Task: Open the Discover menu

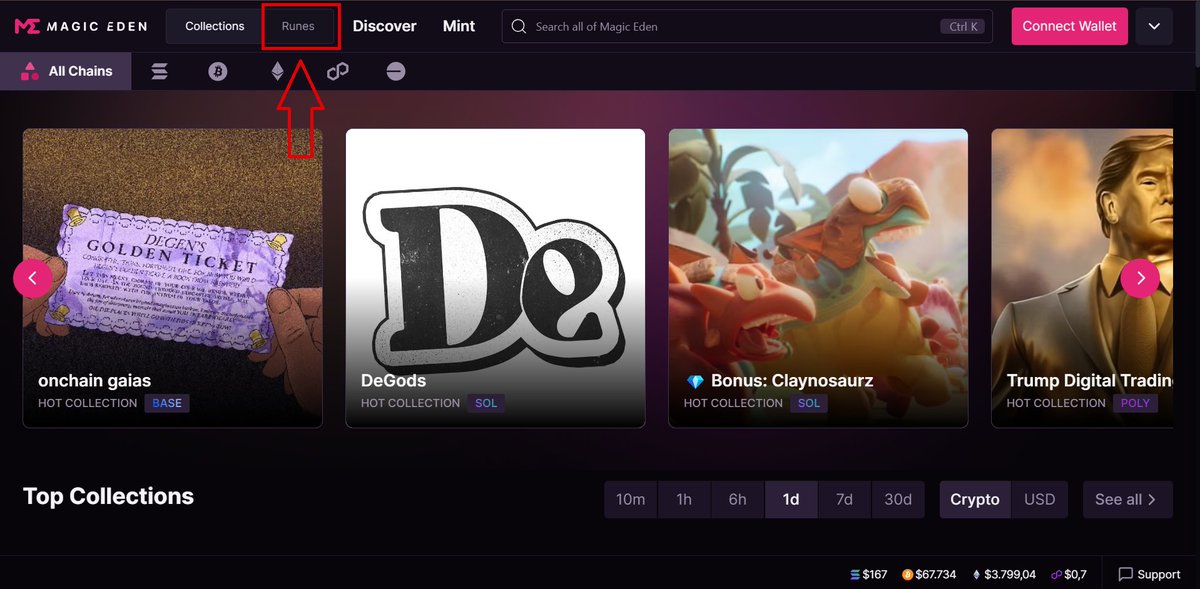Action: coord(385,26)
